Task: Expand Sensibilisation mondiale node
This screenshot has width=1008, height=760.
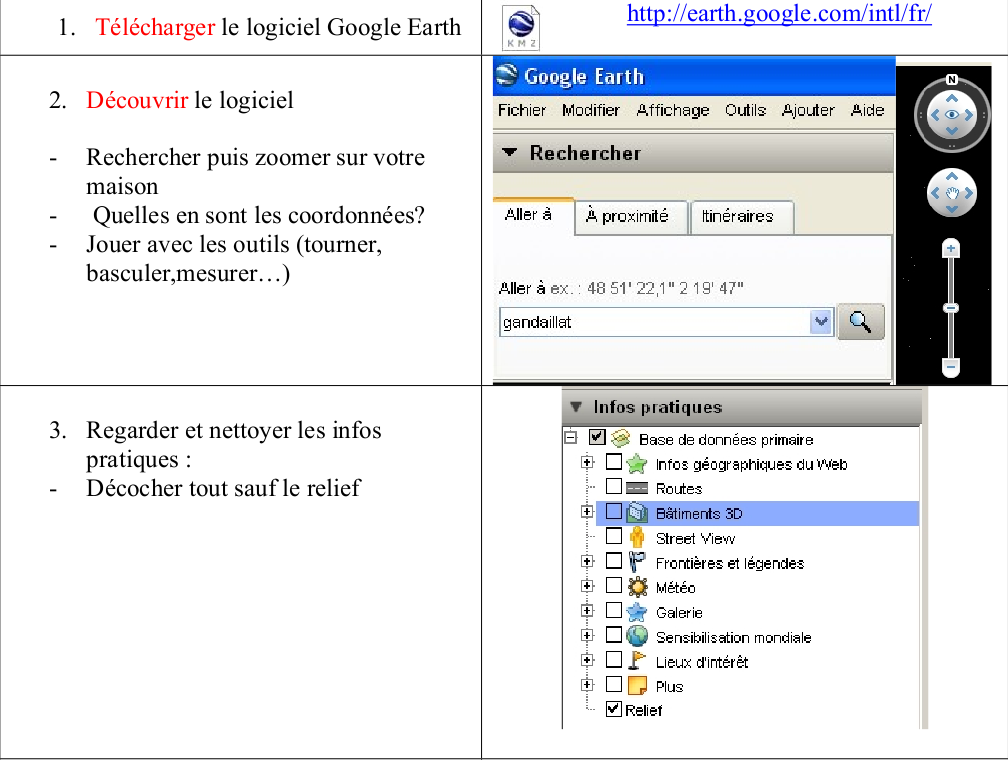Action: [x=587, y=635]
